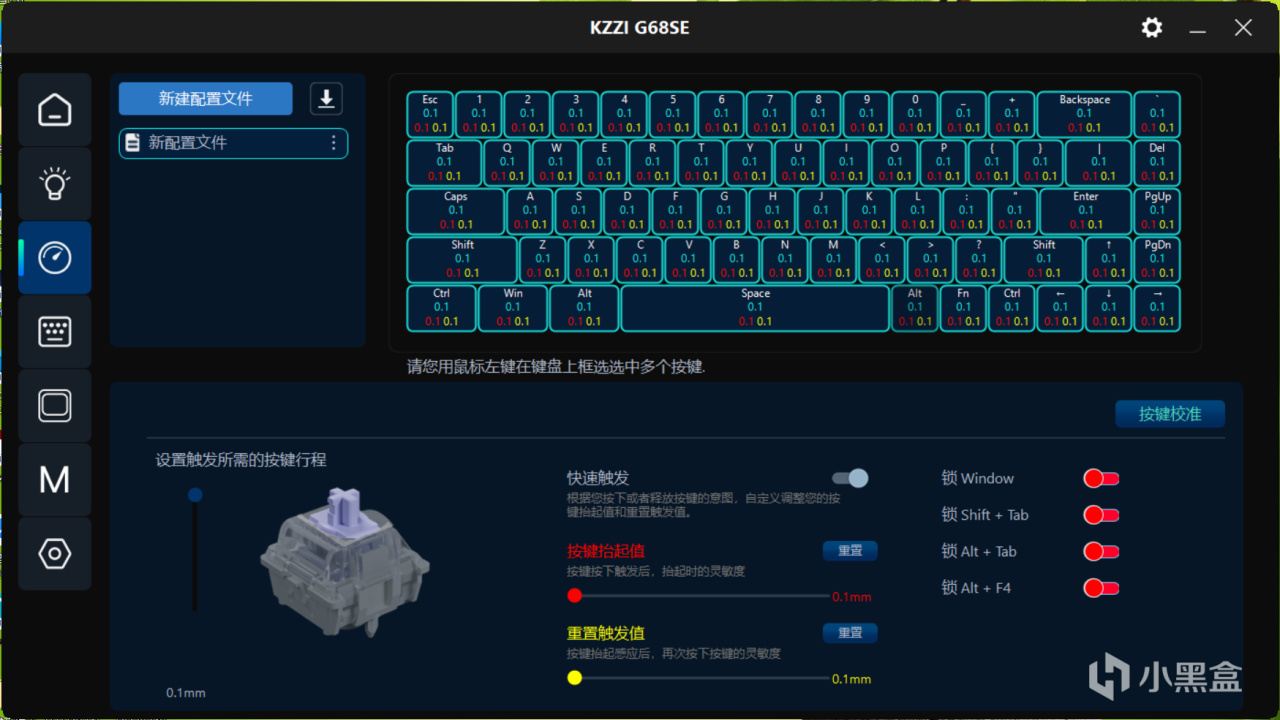Open the hexagon settings sidebar icon
The width and height of the screenshot is (1280, 720).
click(55, 554)
